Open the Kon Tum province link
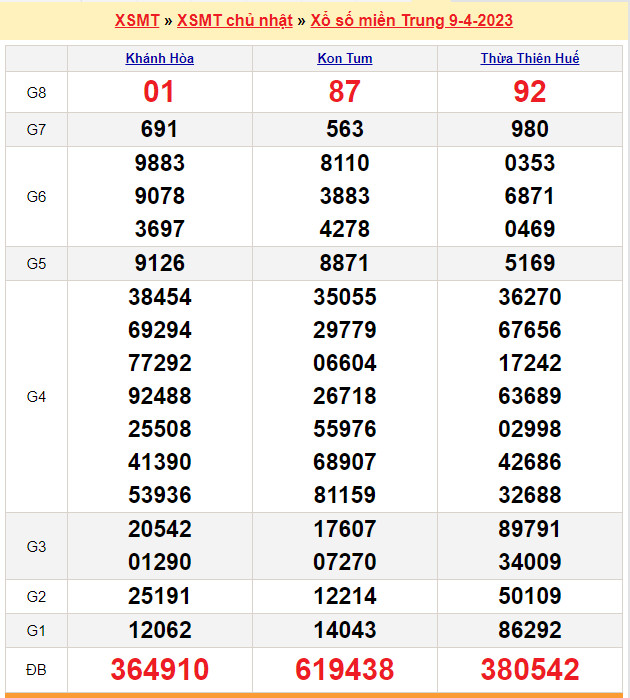Image resolution: width=630 pixels, height=698 pixels. coord(344,58)
